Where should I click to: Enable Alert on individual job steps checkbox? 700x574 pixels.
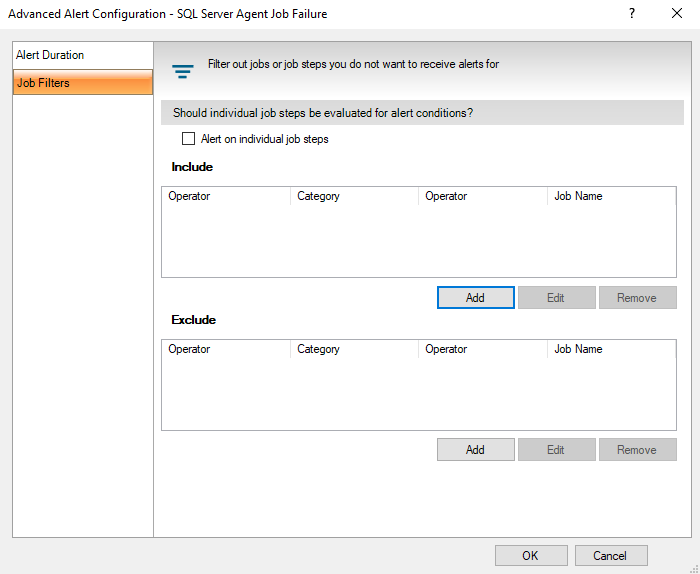pyautogui.click(x=188, y=139)
